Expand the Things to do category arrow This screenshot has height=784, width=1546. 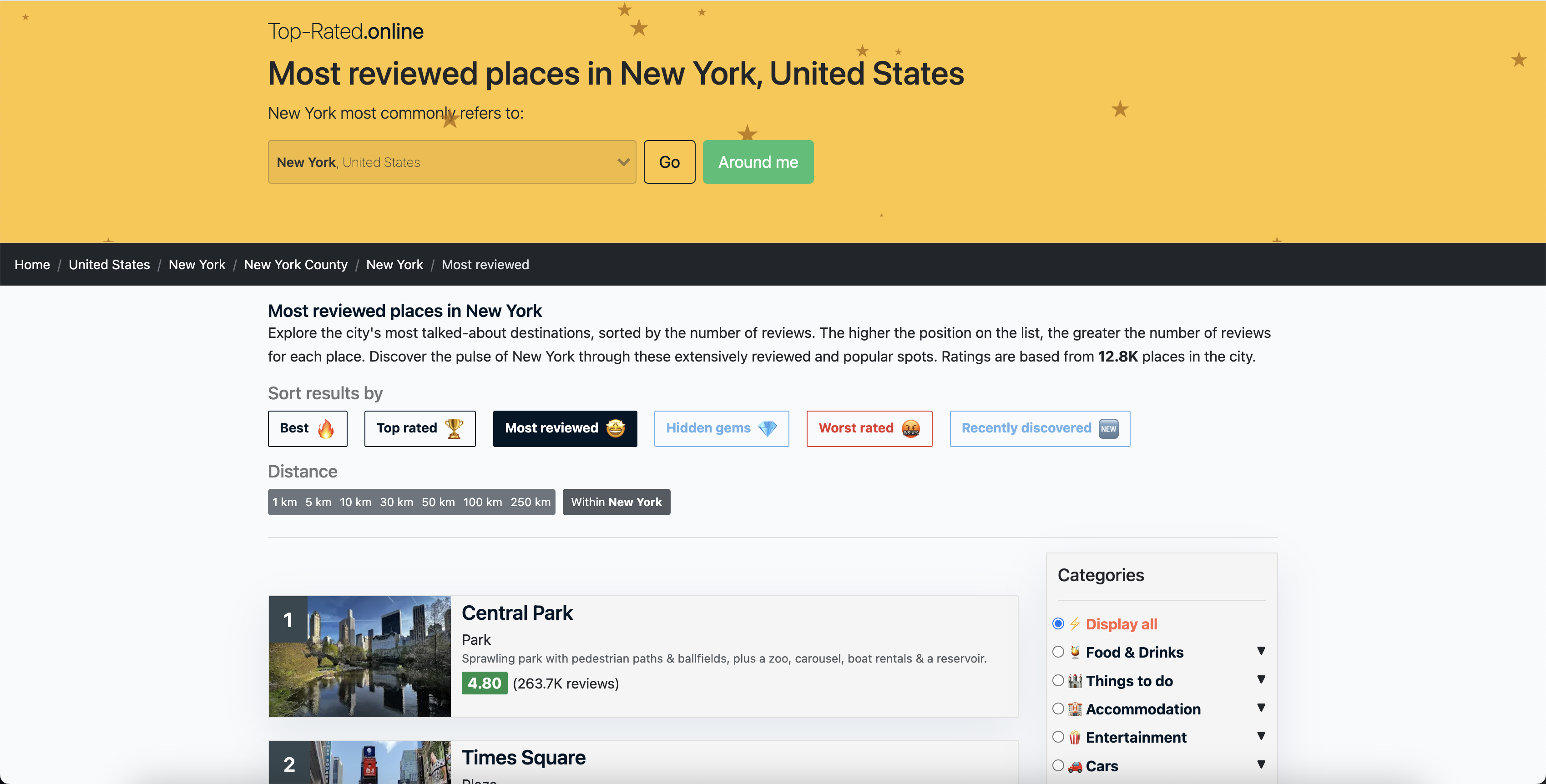point(1261,679)
